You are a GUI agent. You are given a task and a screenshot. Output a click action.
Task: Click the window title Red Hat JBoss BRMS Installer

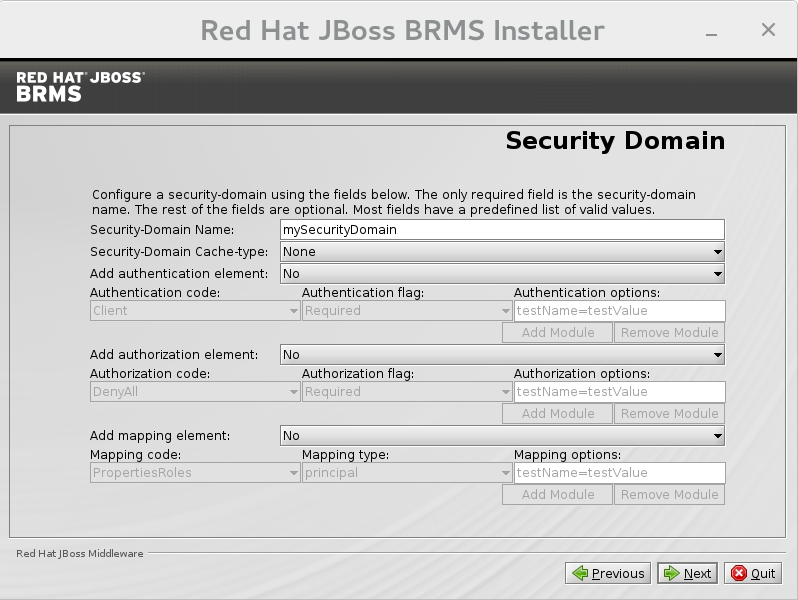pyautogui.click(x=403, y=30)
